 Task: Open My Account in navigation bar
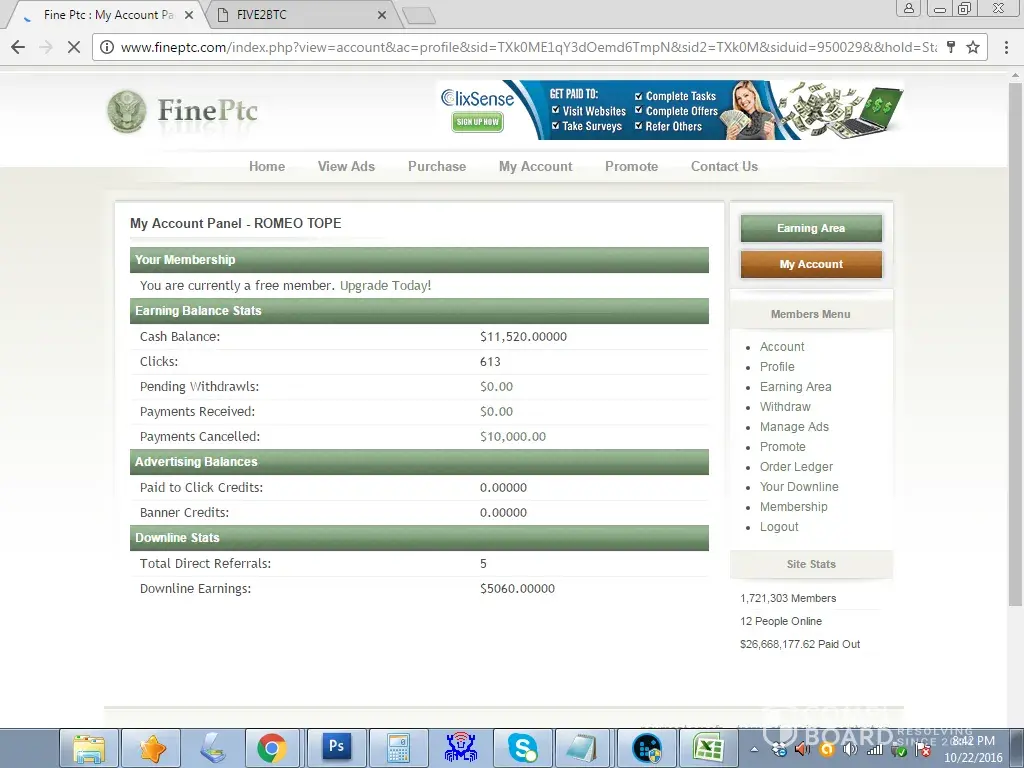[x=536, y=167]
